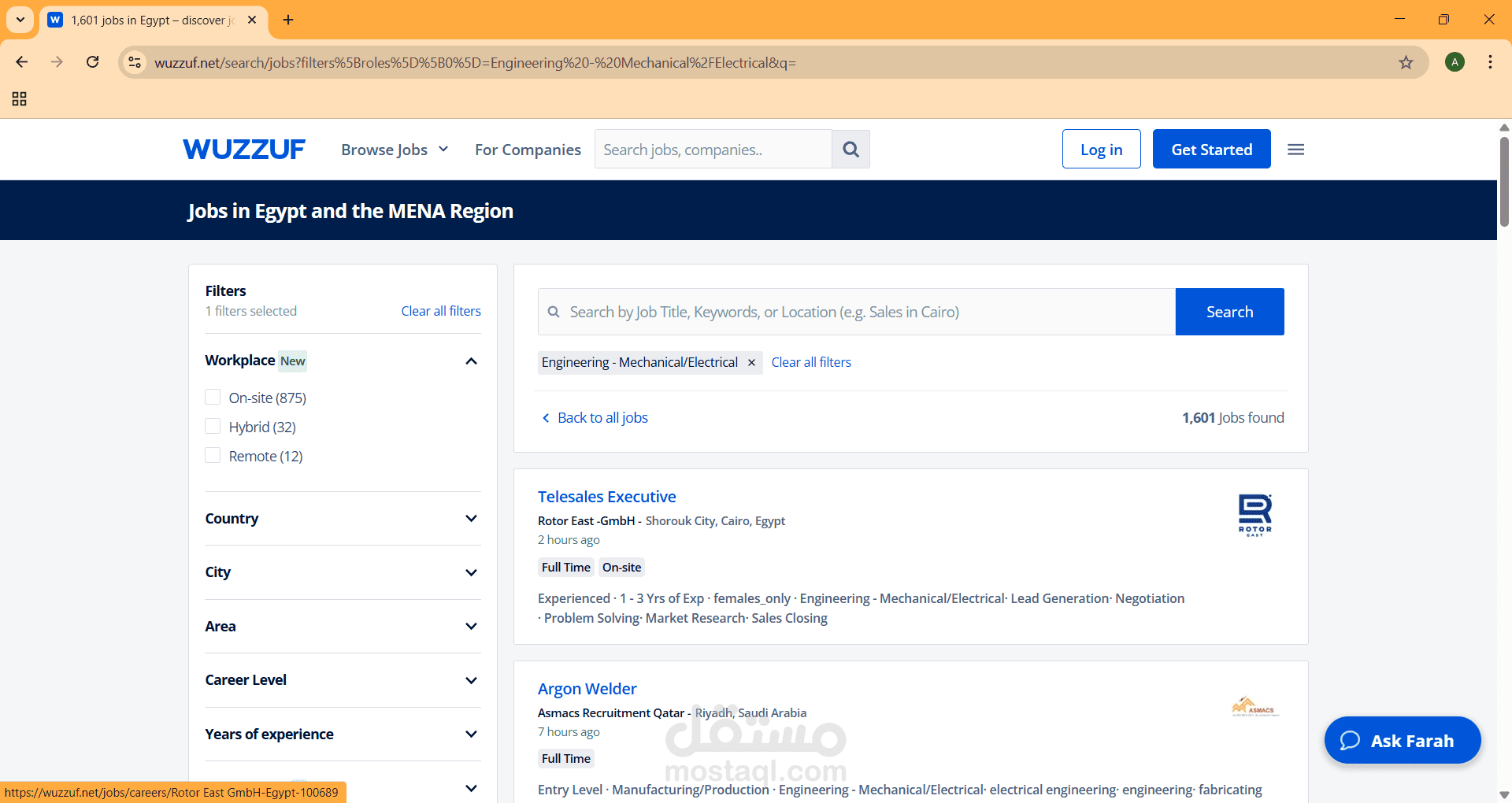View site information icon in address bar

(x=135, y=62)
